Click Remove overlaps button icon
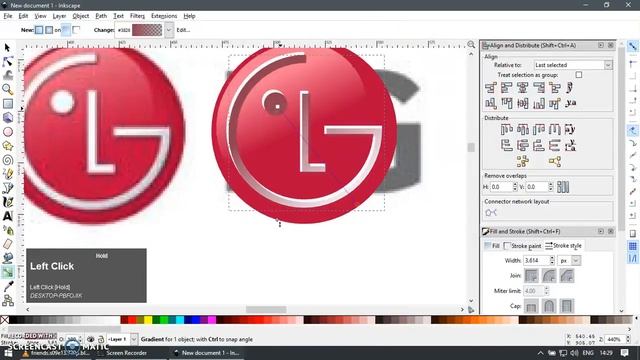This screenshot has height=360, width=640. (563, 187)
